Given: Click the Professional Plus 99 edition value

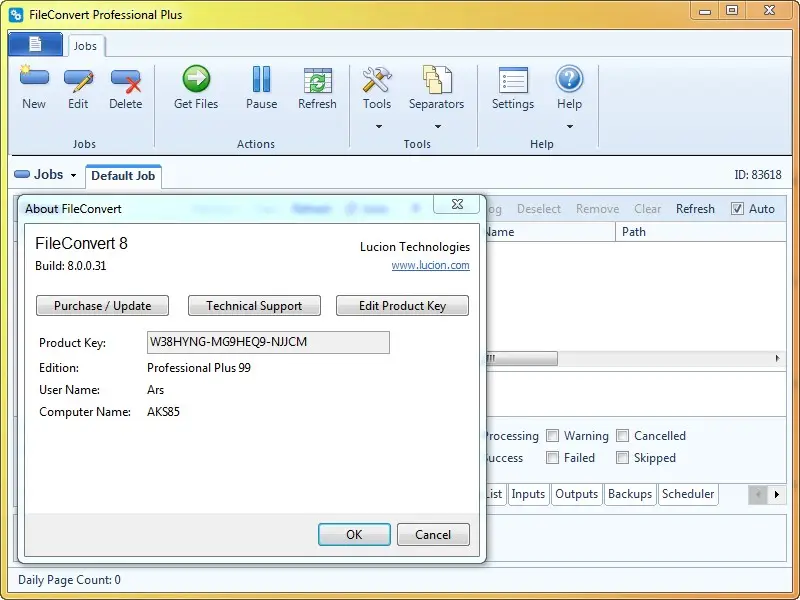Looking at the screenshot, I should click(x=199, y=368).
